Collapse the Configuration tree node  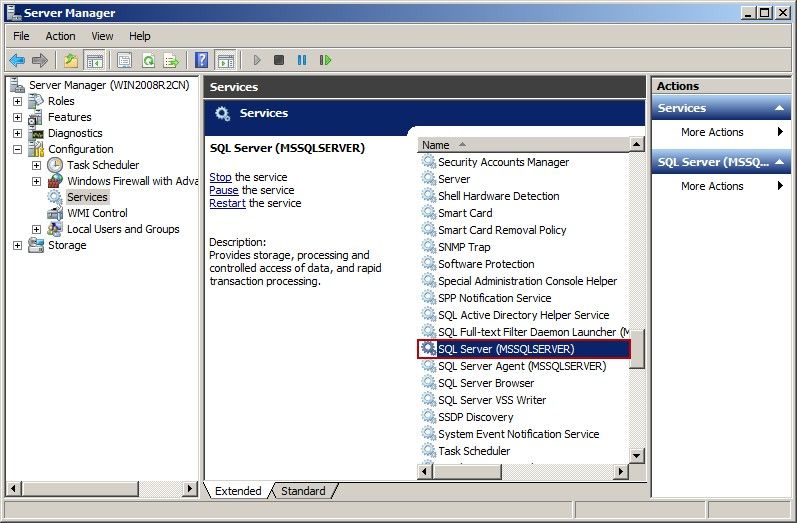17,149
